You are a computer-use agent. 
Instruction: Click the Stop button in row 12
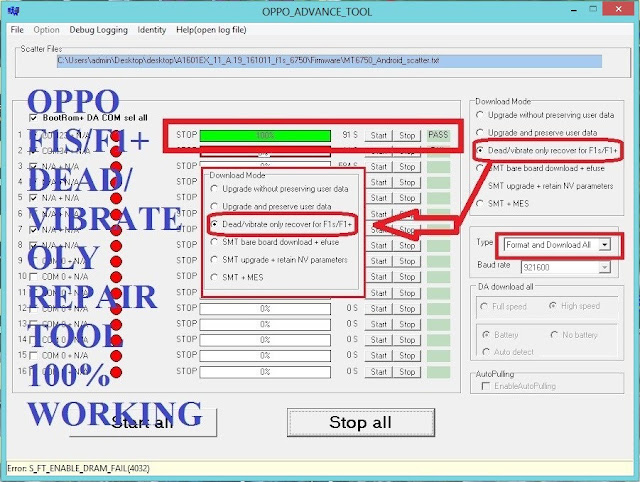[407, 309]
